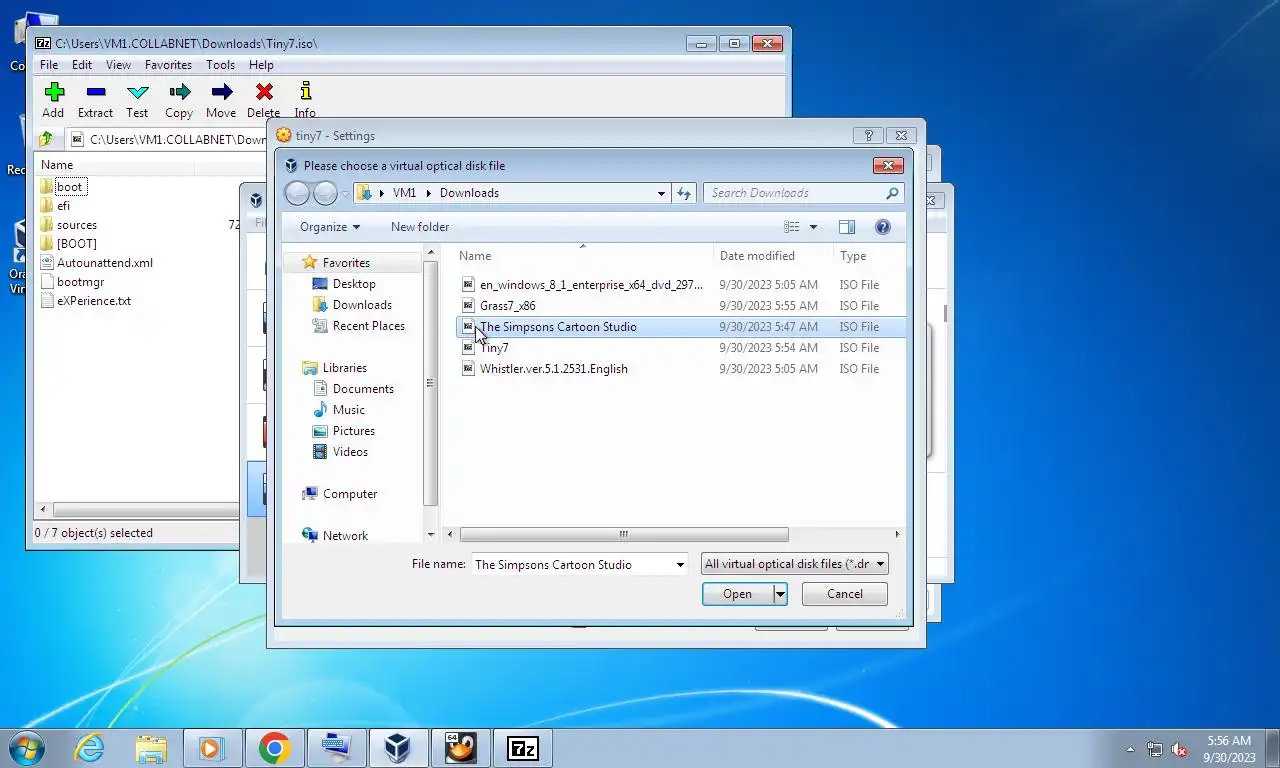Select Network in the navigation pane

pos(345,536)
